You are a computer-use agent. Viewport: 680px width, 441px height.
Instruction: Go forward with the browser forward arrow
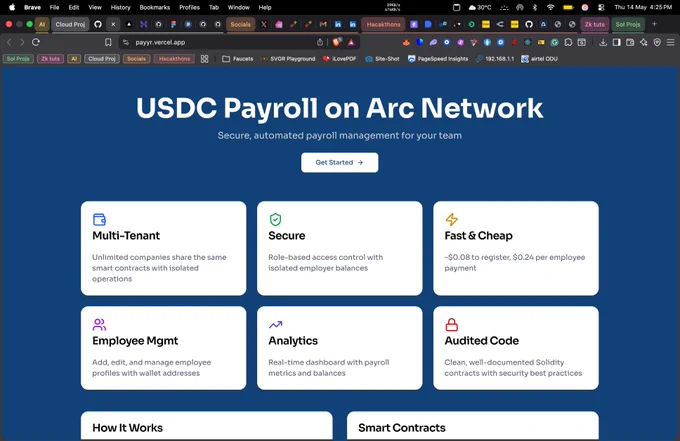(22, 42)
